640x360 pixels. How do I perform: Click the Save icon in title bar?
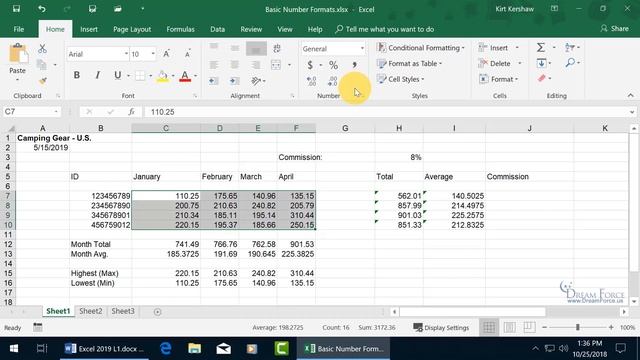click(x=16, y=9)
